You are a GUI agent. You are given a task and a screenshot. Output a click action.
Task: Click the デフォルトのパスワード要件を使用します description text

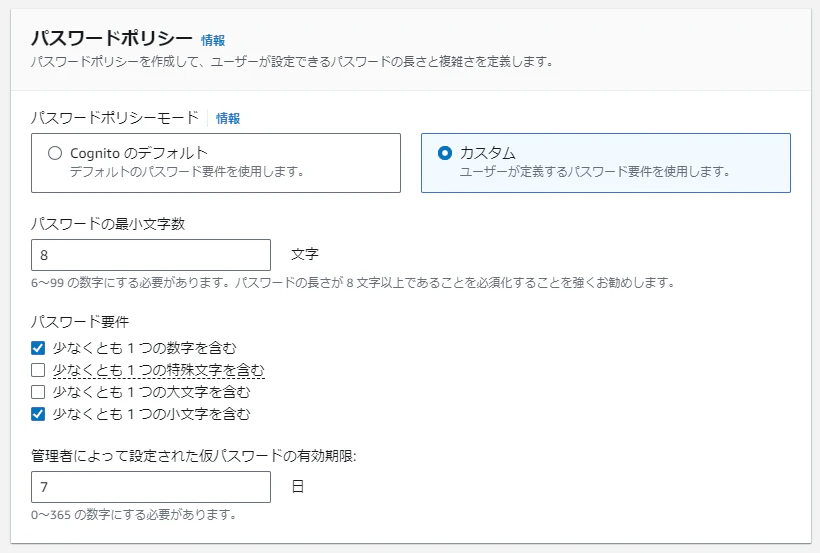(187, 172)
